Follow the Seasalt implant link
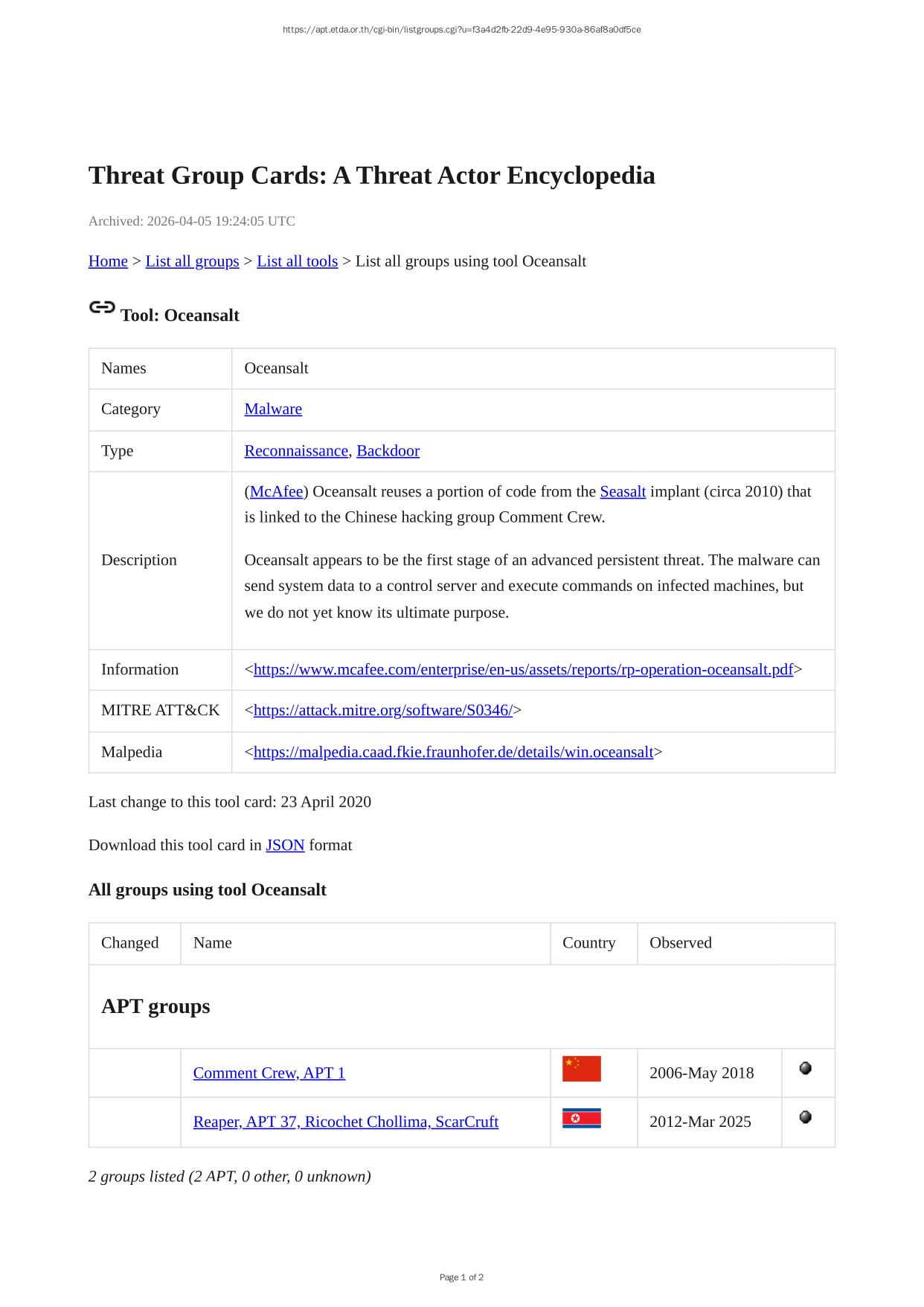 (x=623, y=492)
